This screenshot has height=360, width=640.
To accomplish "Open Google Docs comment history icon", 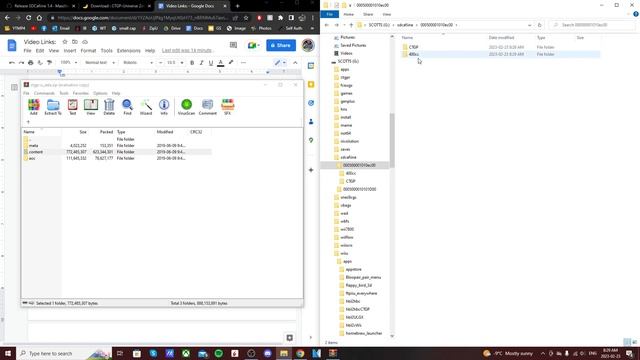I will [x=233, y=45].
